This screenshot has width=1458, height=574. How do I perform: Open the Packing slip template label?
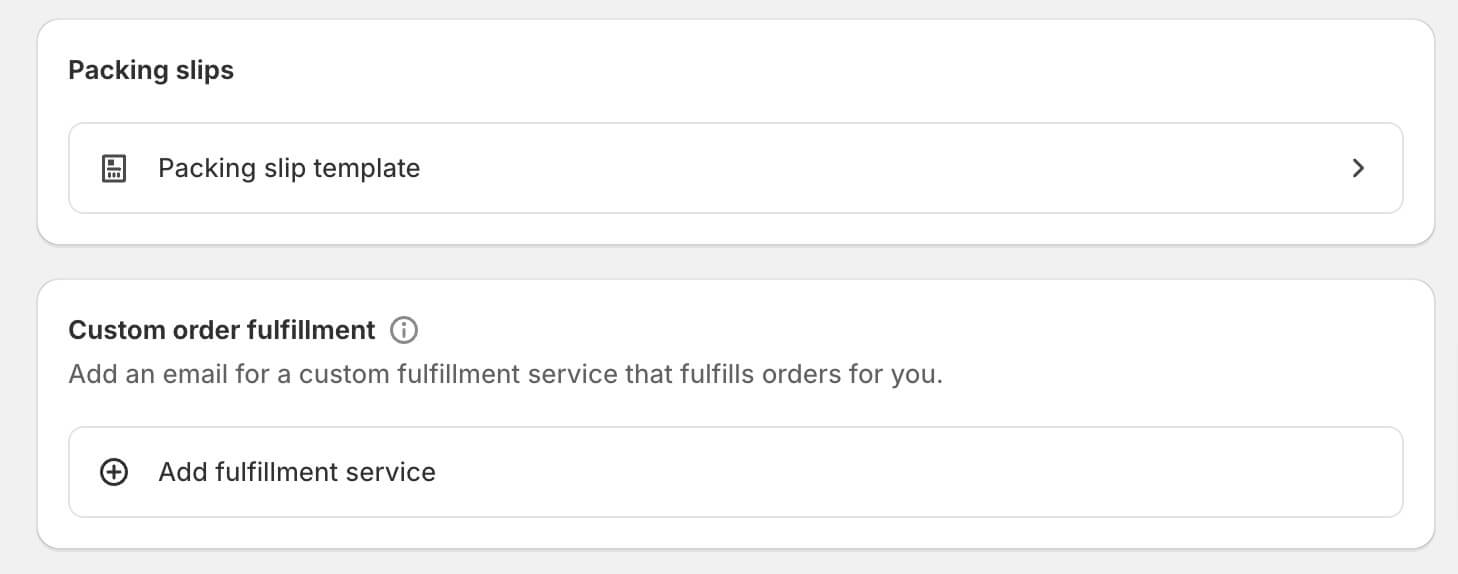[x=288, y=168]
